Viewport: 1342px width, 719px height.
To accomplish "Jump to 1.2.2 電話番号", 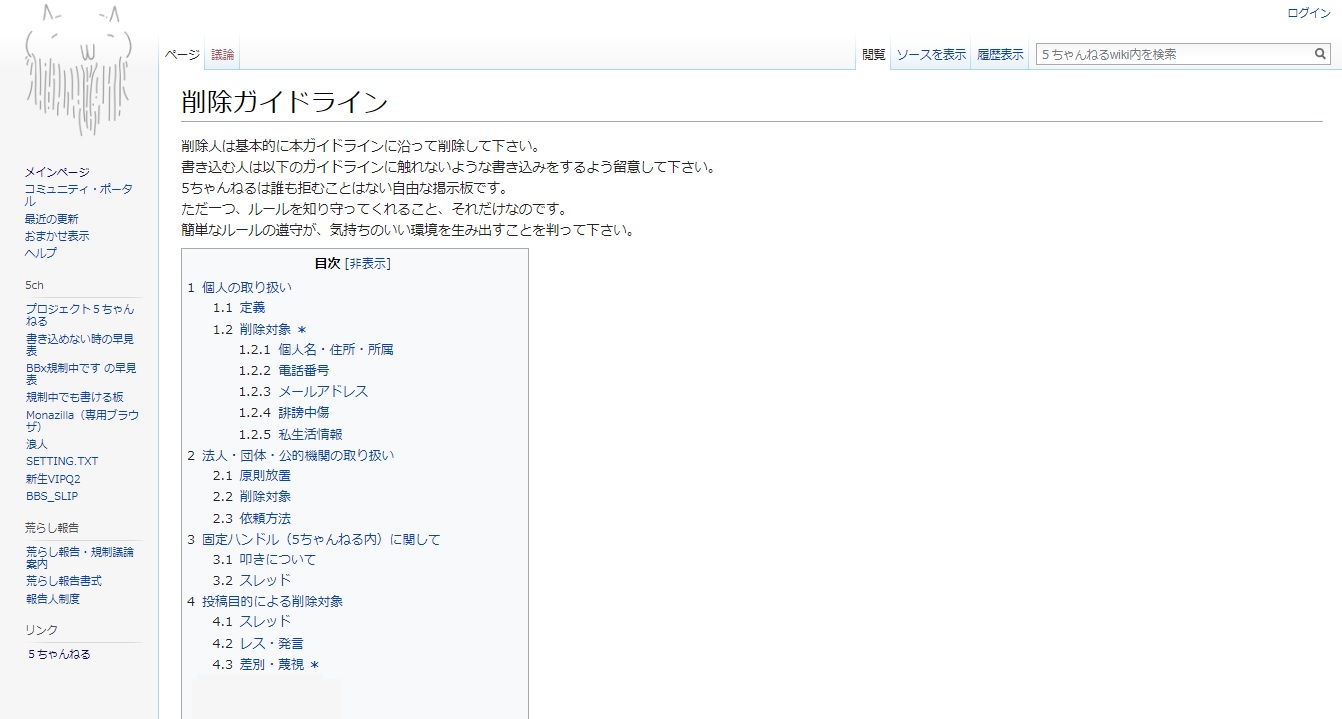I will (x=284, y=370).
